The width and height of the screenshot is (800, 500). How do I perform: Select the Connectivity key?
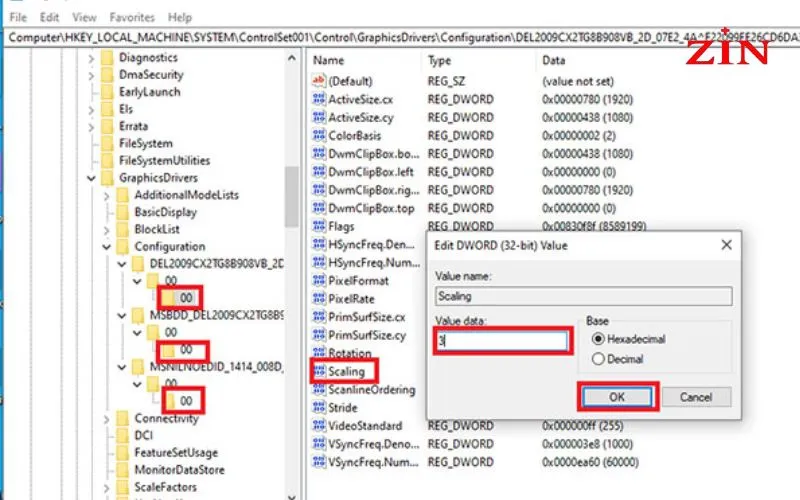[166, 418]
